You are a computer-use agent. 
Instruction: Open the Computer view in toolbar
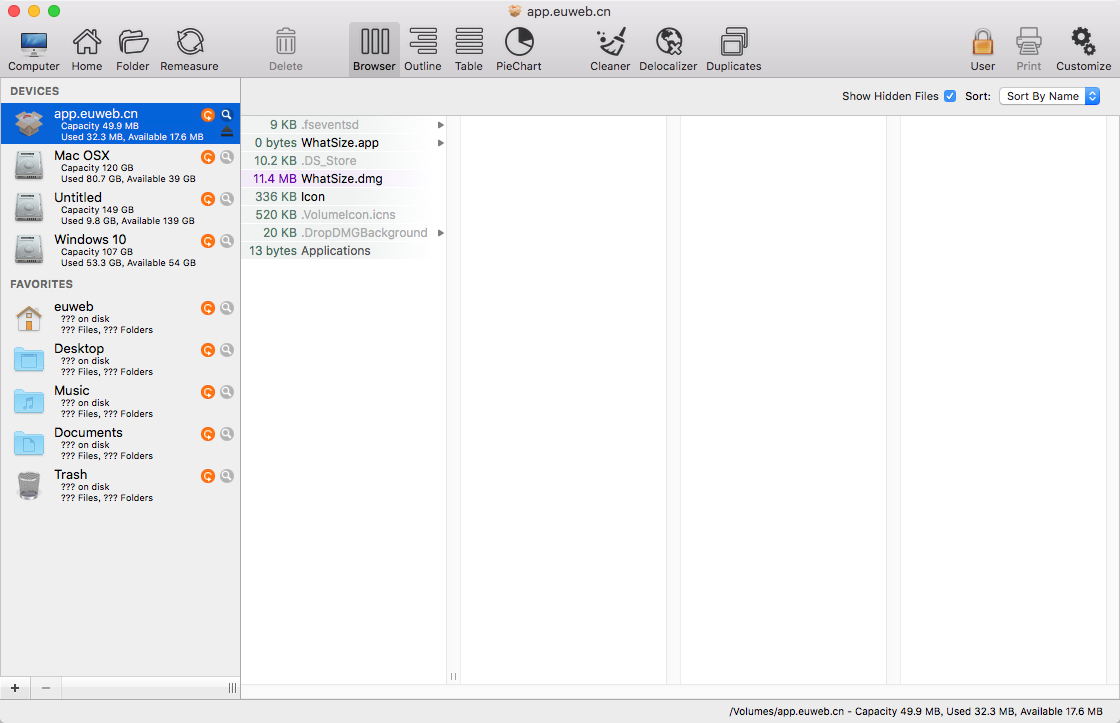tap(34, 50)
